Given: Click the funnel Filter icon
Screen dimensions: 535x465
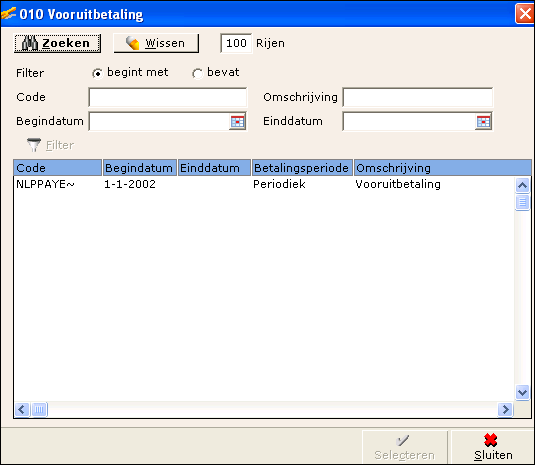Looking at the screenshot, I should click(x=34, y=145).
